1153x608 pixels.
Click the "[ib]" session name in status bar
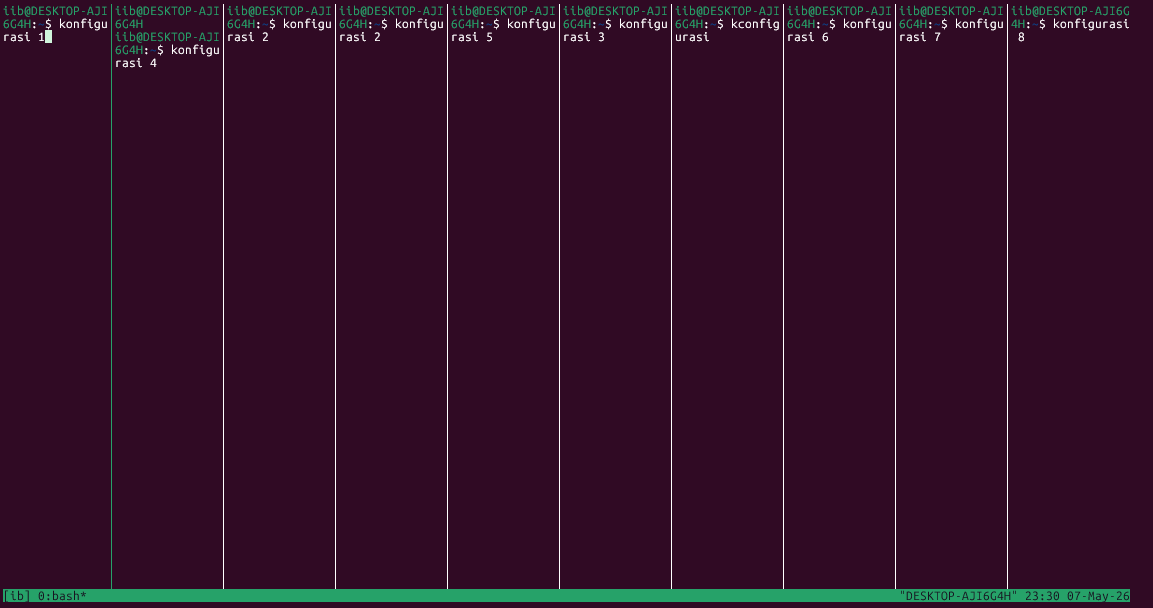coord(16,596)
